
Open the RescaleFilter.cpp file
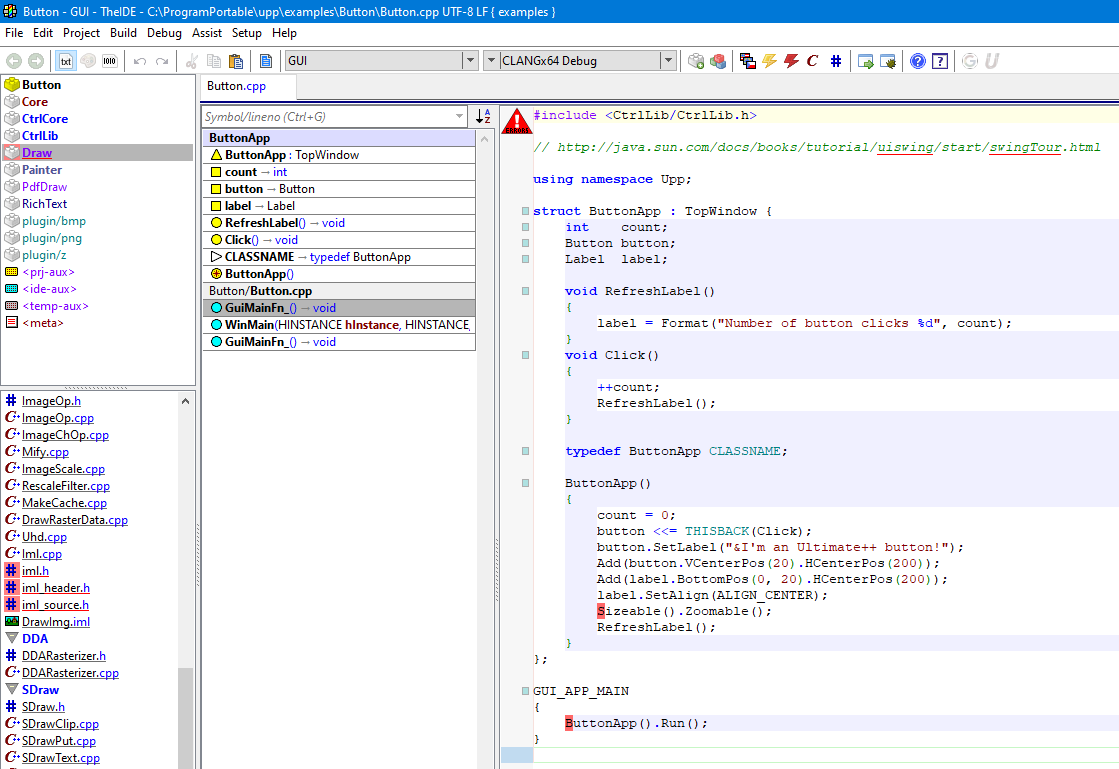[66, 486]
